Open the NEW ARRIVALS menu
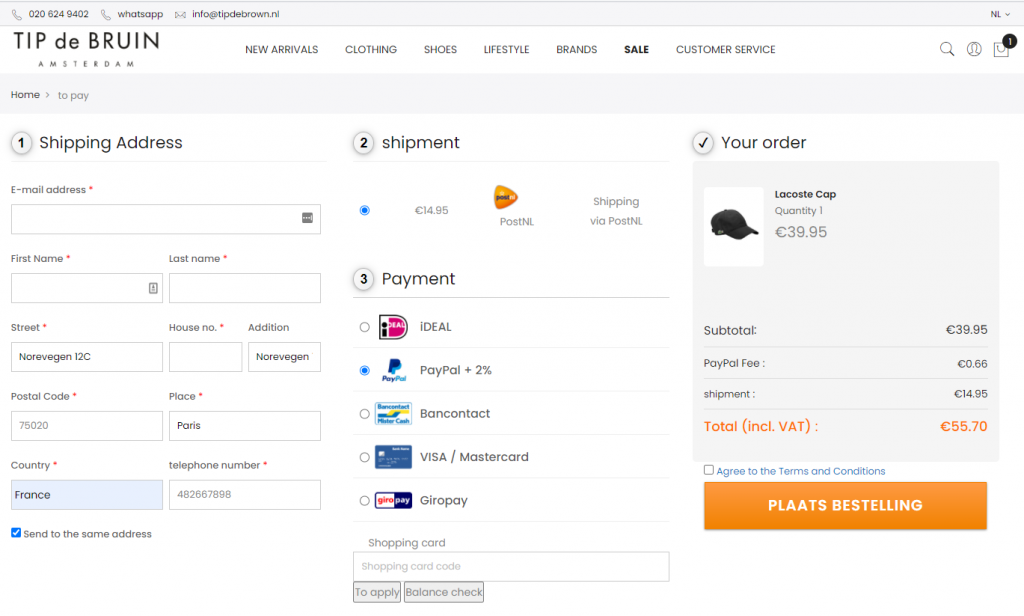 pos(281,50)
